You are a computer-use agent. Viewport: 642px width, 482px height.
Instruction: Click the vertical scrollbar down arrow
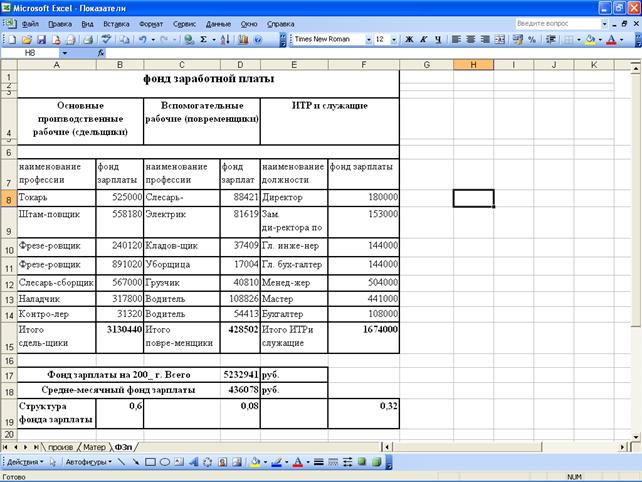pos(636,437)
